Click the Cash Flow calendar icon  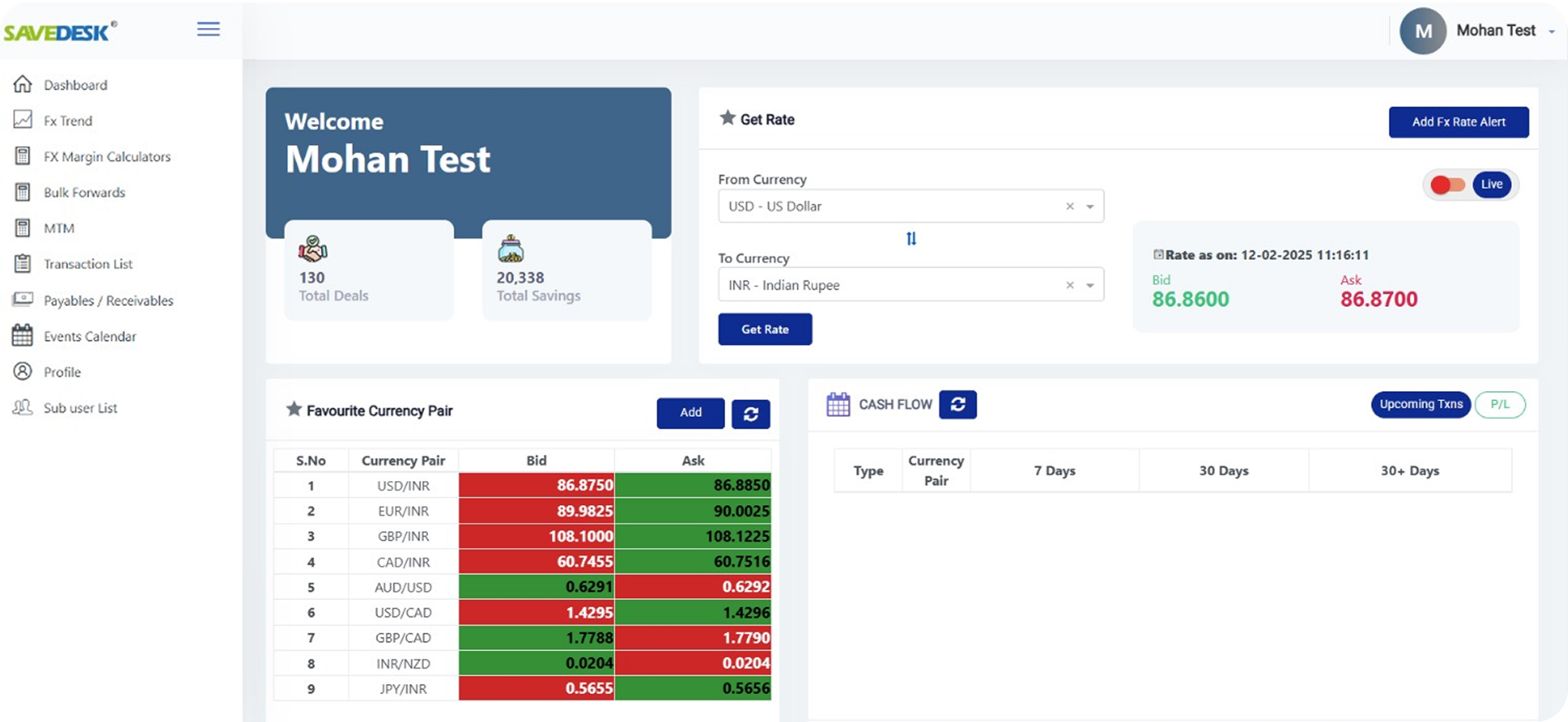838,404
